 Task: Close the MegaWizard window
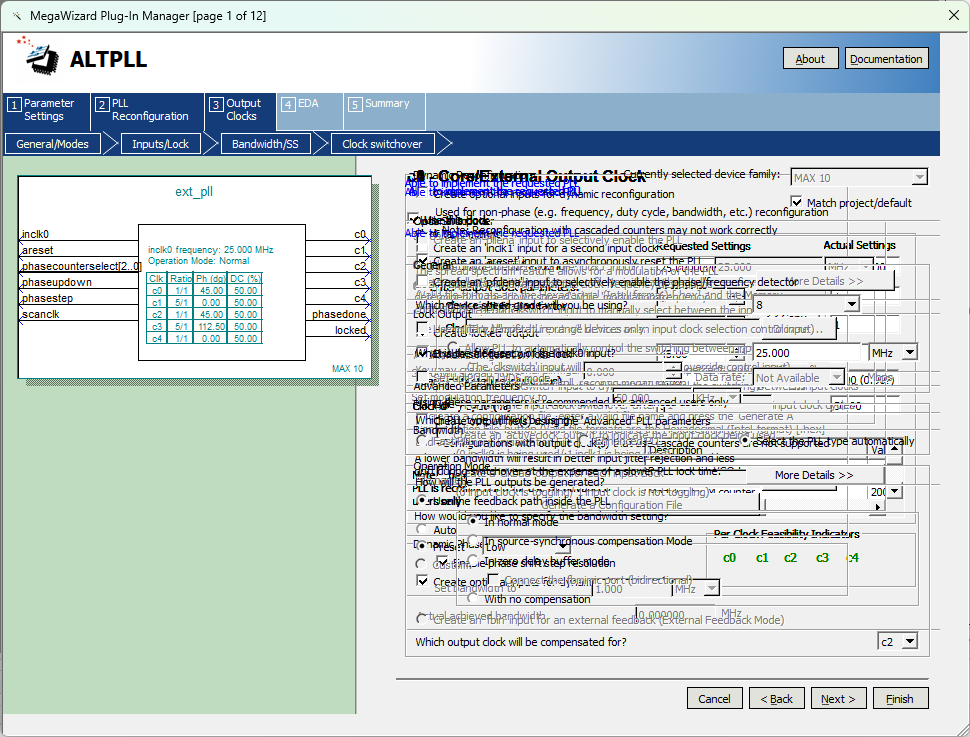pyautogui.click(x=953, y=15)
